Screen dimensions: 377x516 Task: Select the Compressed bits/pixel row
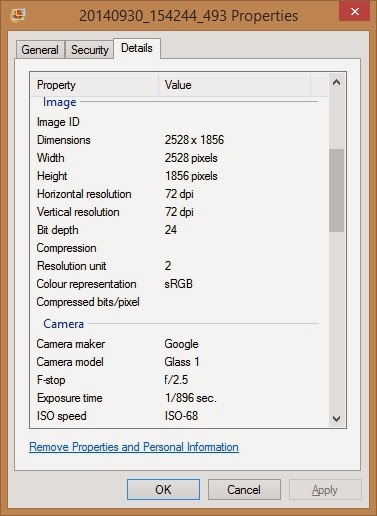click(x=179, y=302)
